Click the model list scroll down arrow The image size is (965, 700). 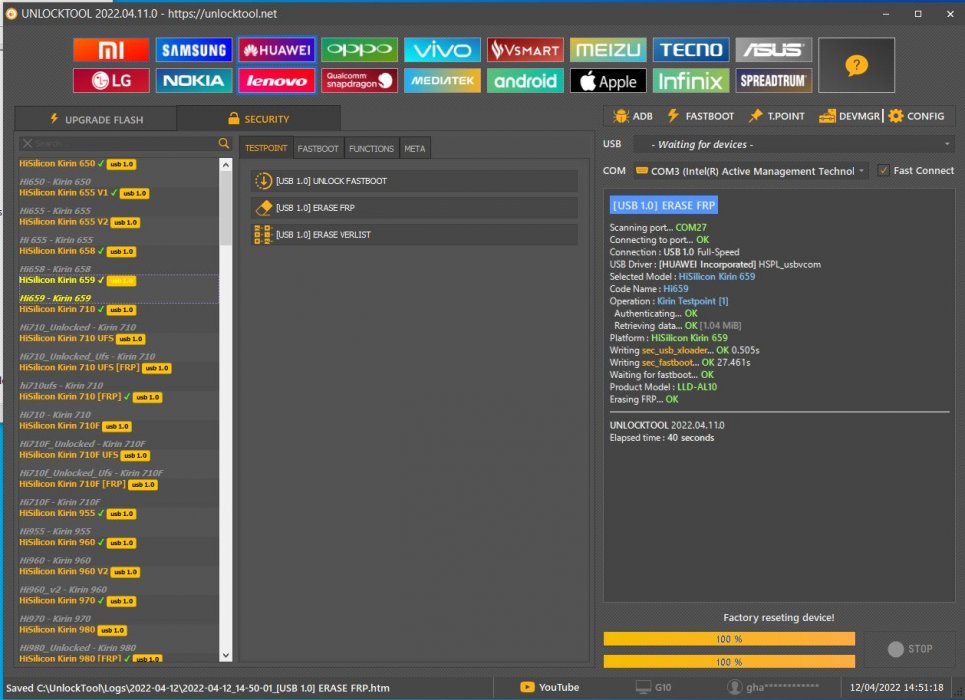[x=226, y=655]
